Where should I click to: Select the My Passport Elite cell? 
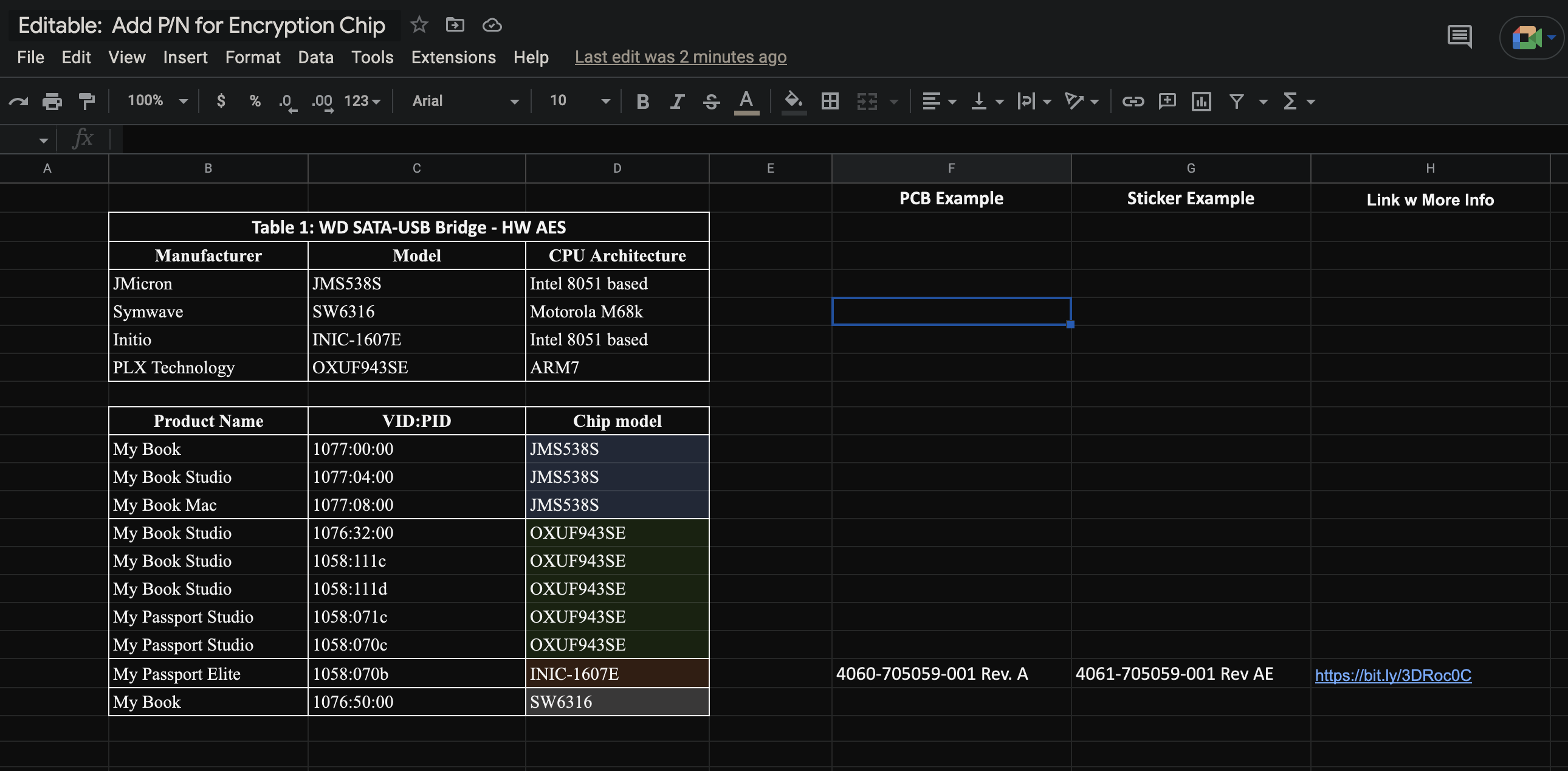(208, 674)
